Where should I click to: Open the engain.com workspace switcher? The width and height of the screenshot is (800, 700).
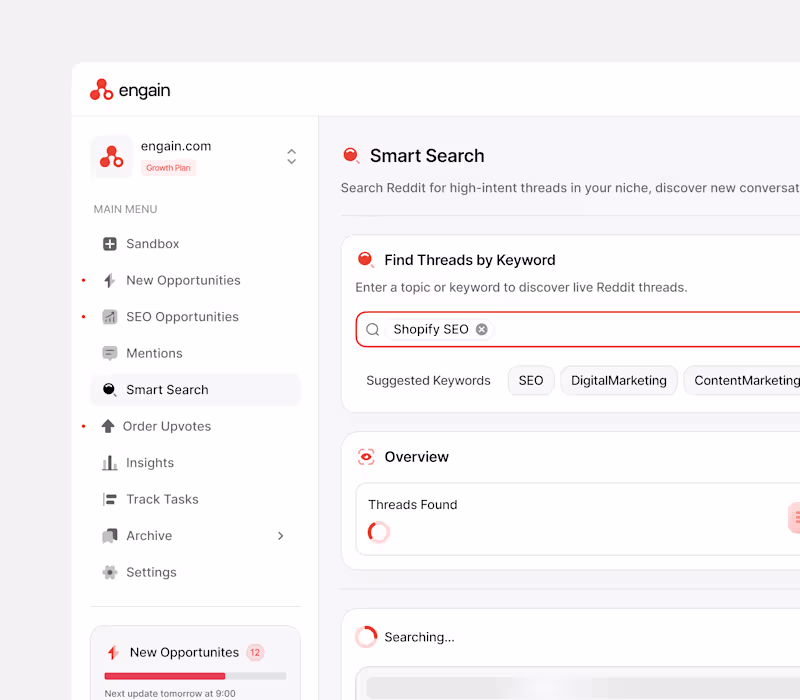[291, 156]
